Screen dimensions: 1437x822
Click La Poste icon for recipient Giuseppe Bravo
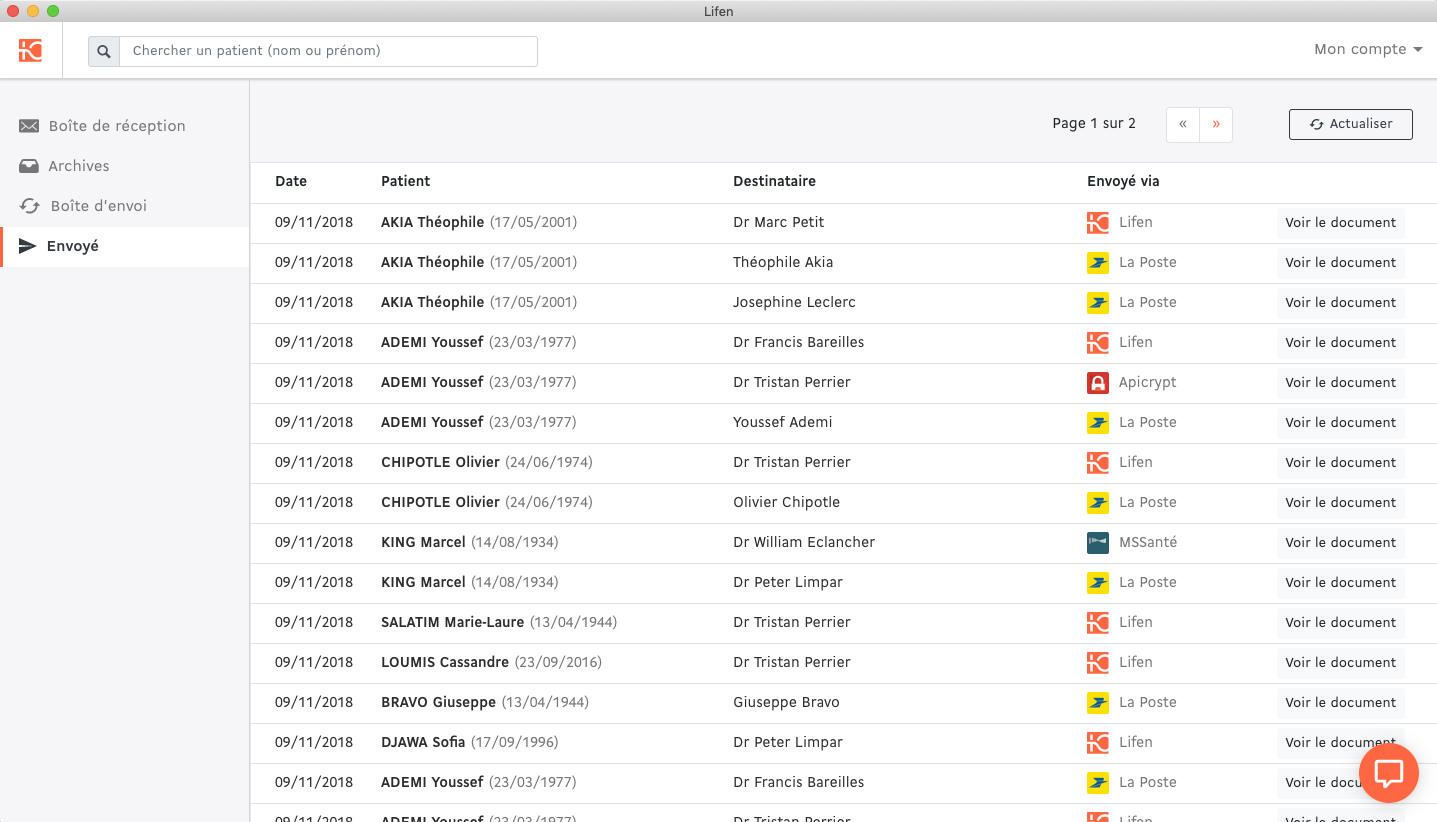click(1098, 703)
